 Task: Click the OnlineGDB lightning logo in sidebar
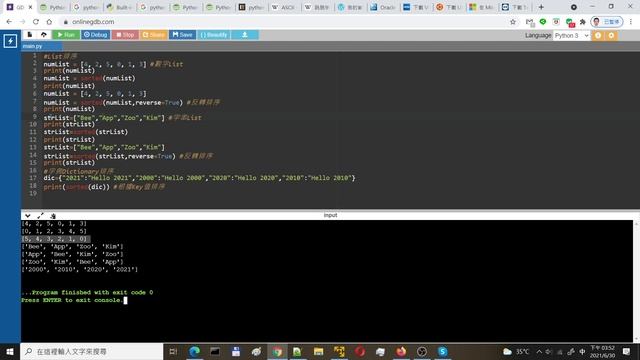tap(10, 41)
